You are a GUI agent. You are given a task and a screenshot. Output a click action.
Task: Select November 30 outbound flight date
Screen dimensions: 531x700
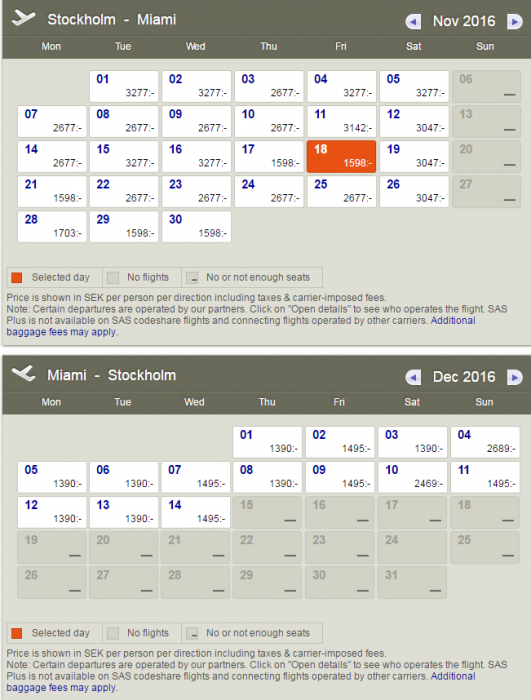click(197, 227)
